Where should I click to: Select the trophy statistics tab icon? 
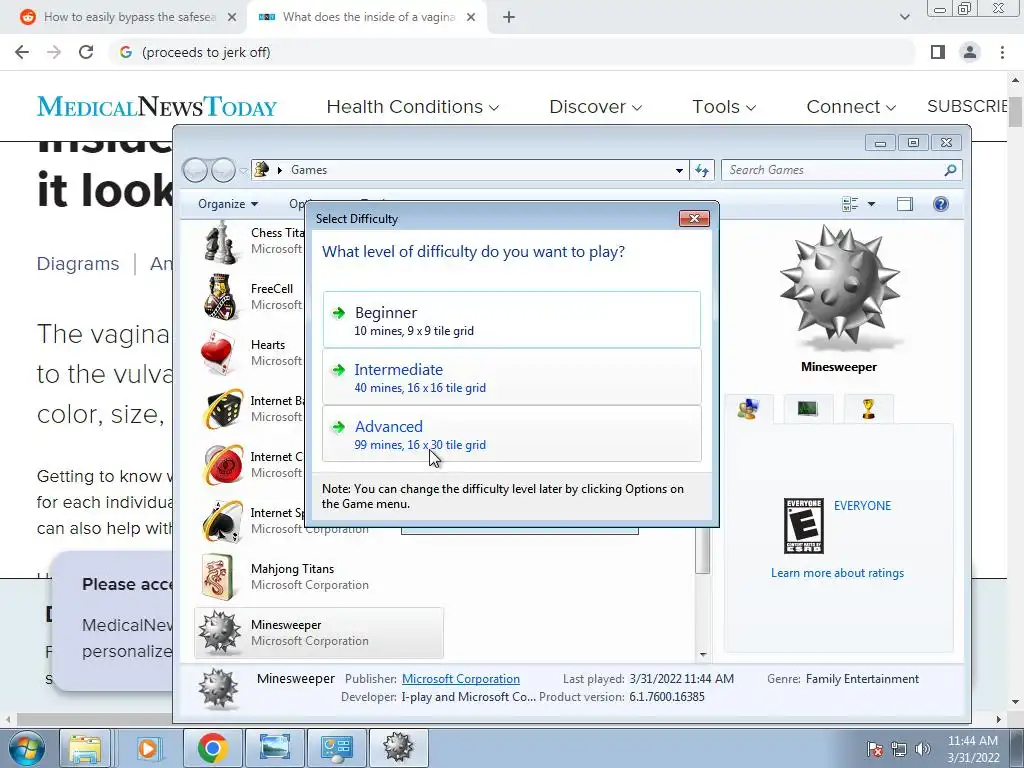coord(868,409)
